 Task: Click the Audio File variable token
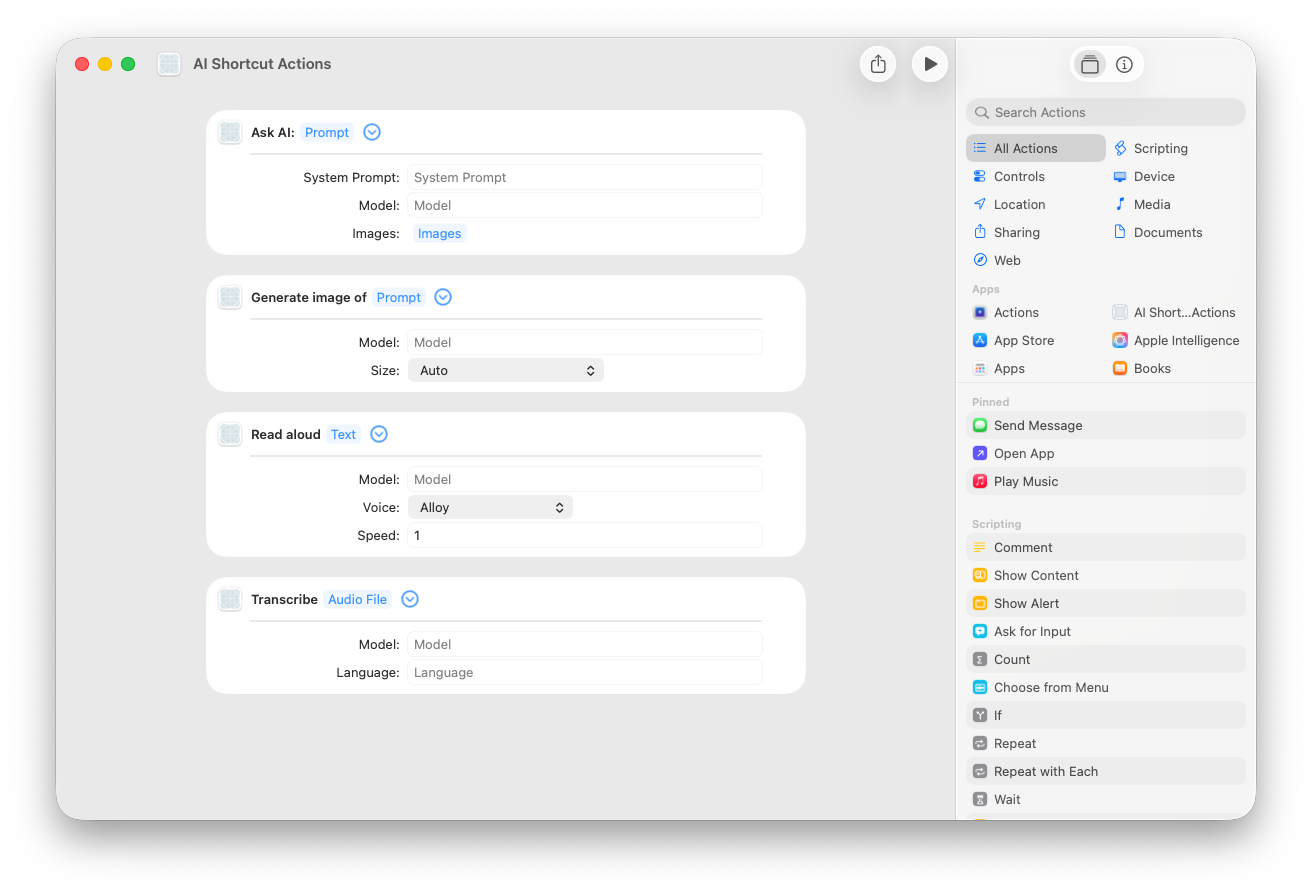(357, 600)
